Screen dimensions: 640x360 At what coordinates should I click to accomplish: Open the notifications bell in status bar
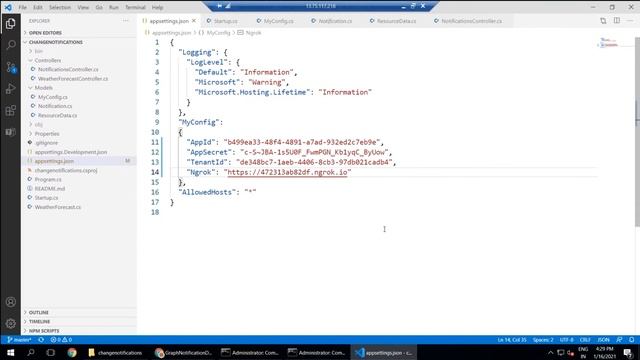631,340
